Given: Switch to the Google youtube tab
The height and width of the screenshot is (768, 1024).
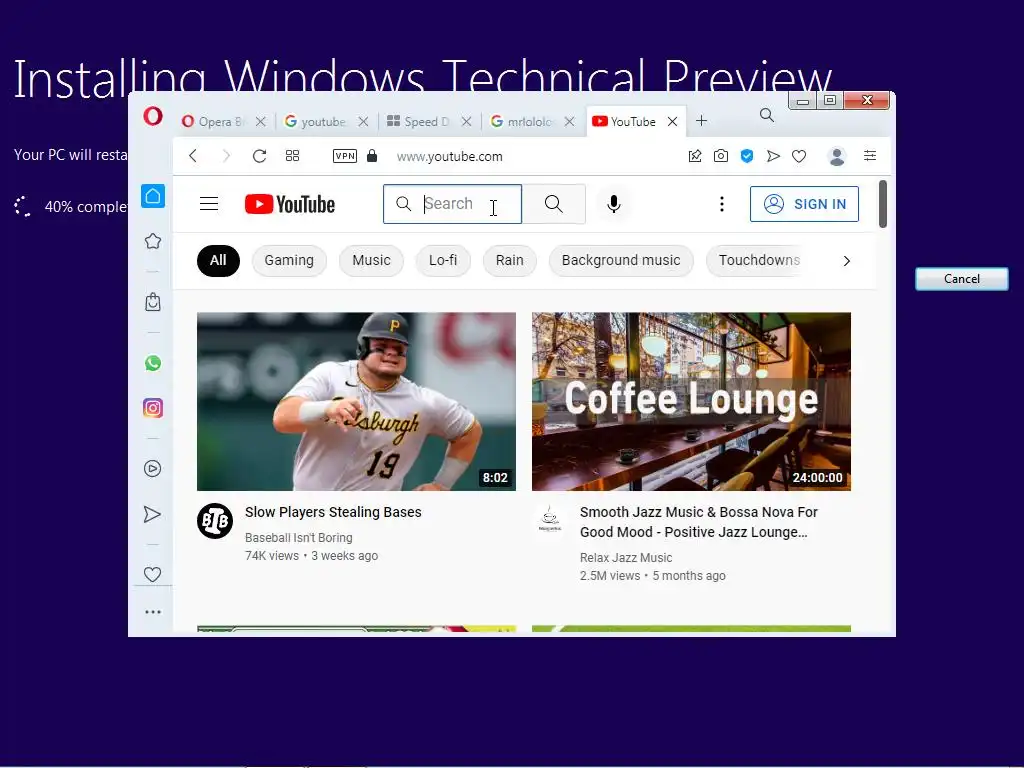Looking at the screenshot, I should [316, 121].
